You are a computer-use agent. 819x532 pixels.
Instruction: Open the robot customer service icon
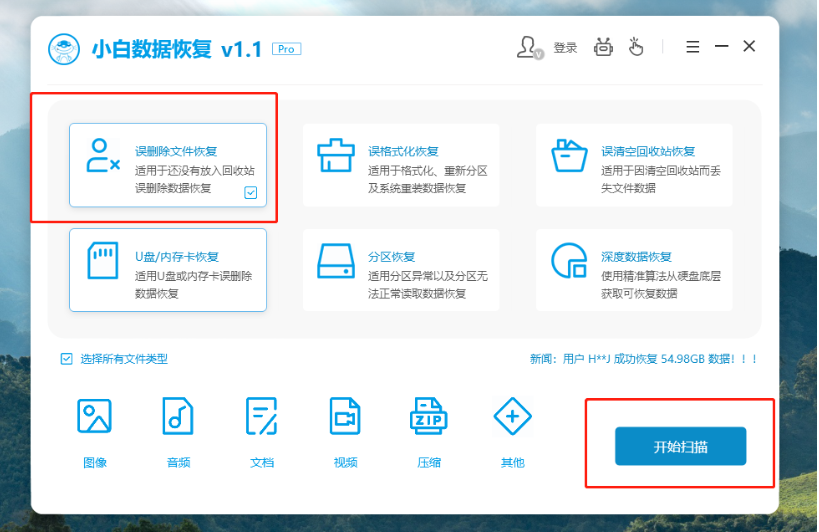[x=603, y=47]
